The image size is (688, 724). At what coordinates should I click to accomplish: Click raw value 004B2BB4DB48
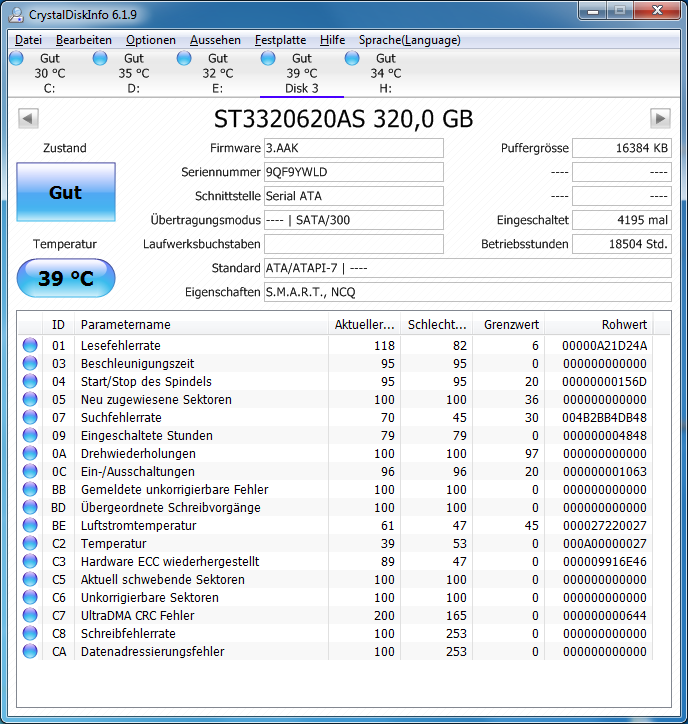[604, 417]
